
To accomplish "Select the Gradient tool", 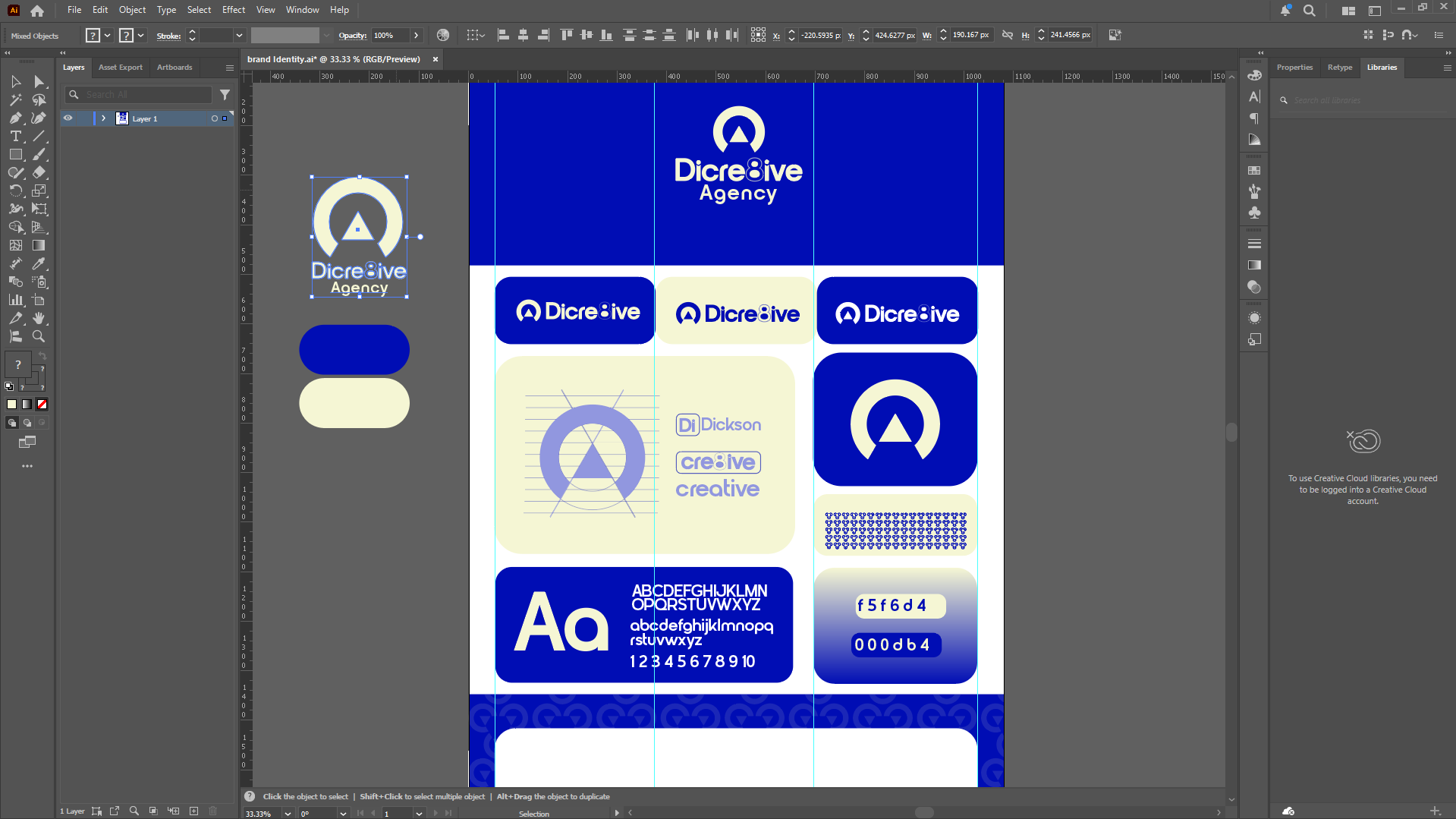I will [x=39, y=245].
